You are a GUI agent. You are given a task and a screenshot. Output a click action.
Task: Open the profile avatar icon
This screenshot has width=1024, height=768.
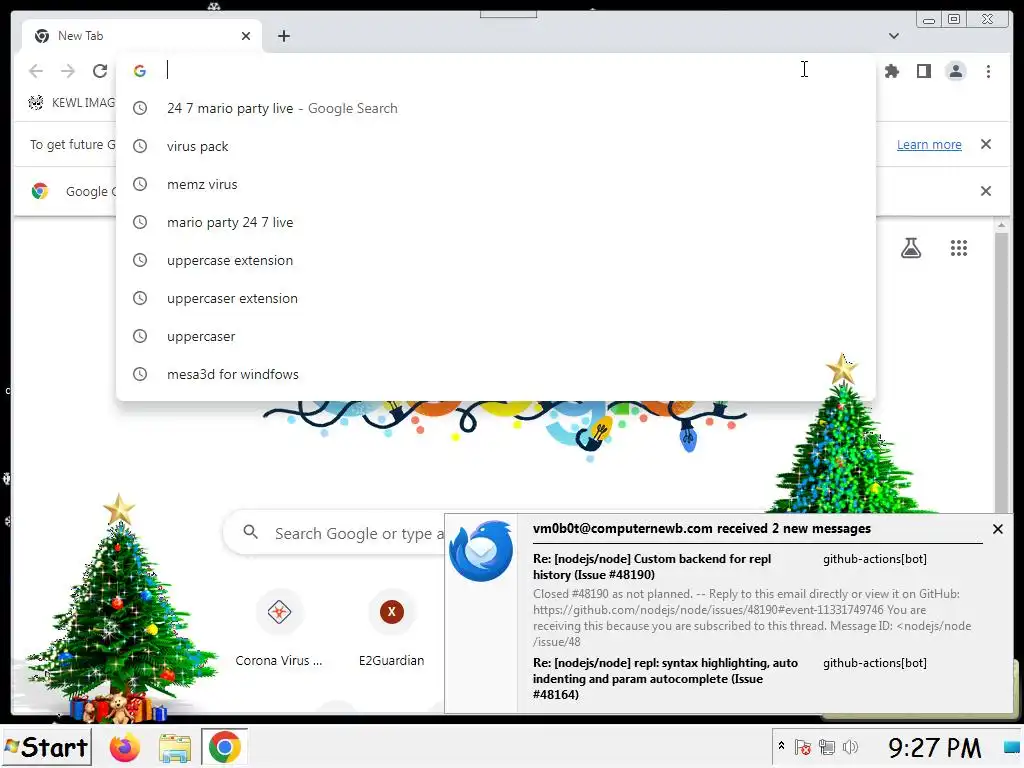955,71
